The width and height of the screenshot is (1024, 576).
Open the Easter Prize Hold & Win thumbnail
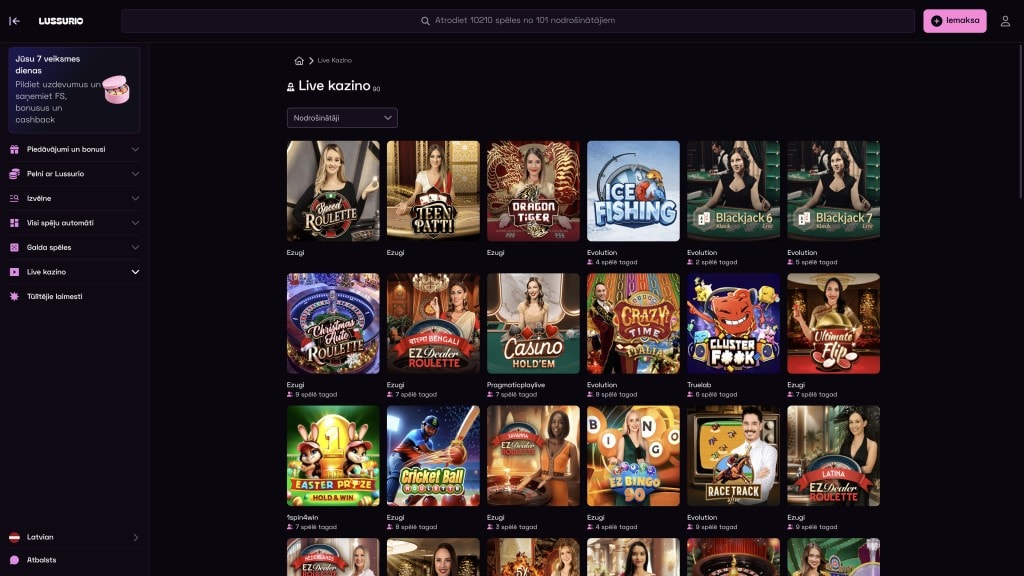[333, 456]
